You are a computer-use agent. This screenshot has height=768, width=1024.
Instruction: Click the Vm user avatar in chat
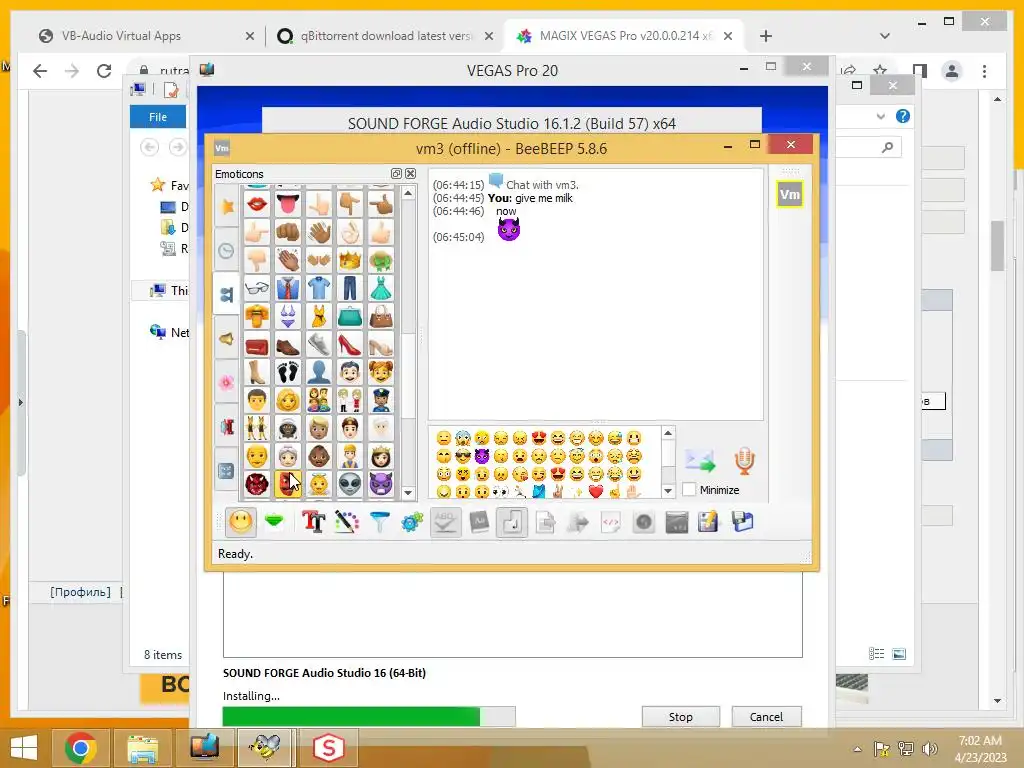(x=790, y=194)
